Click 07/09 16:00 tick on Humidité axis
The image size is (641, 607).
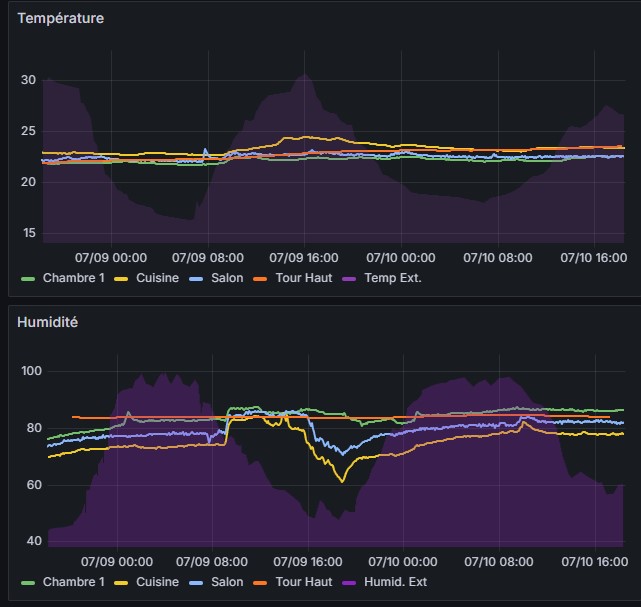[x=308, y=562]
